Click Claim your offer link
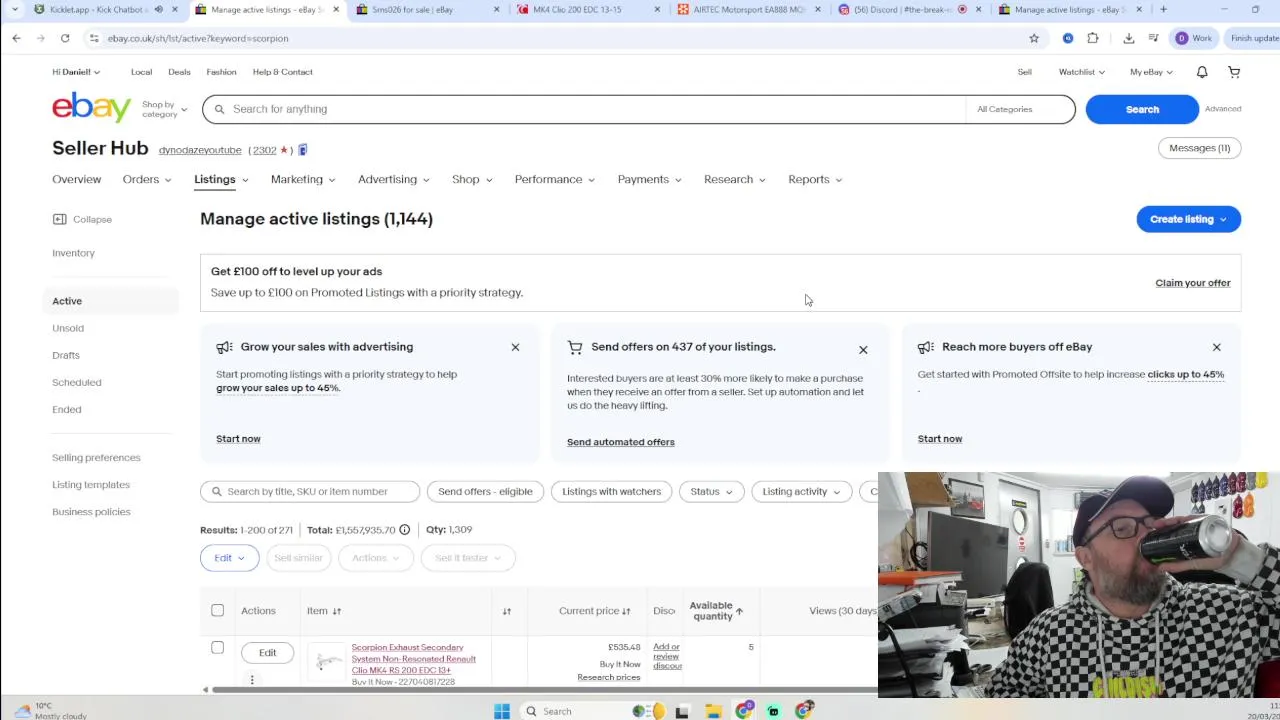The height and width of the screenshot is (720, 1280). (1193, 283)
